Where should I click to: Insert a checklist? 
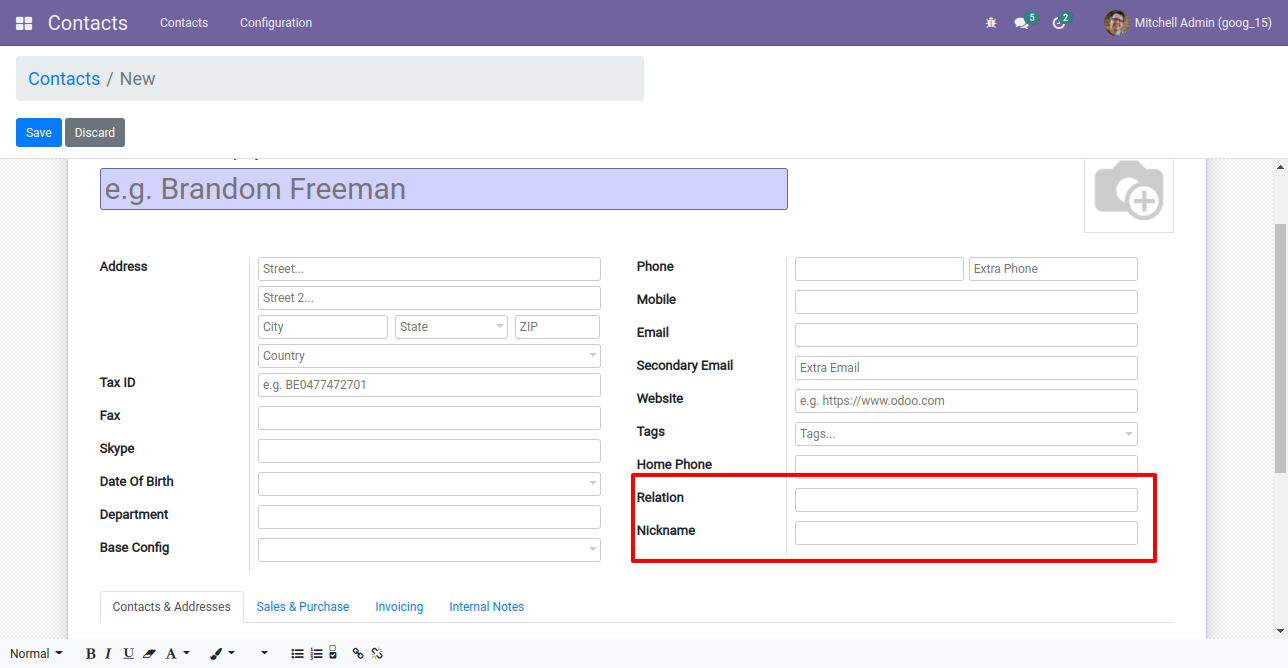(333, 653)
